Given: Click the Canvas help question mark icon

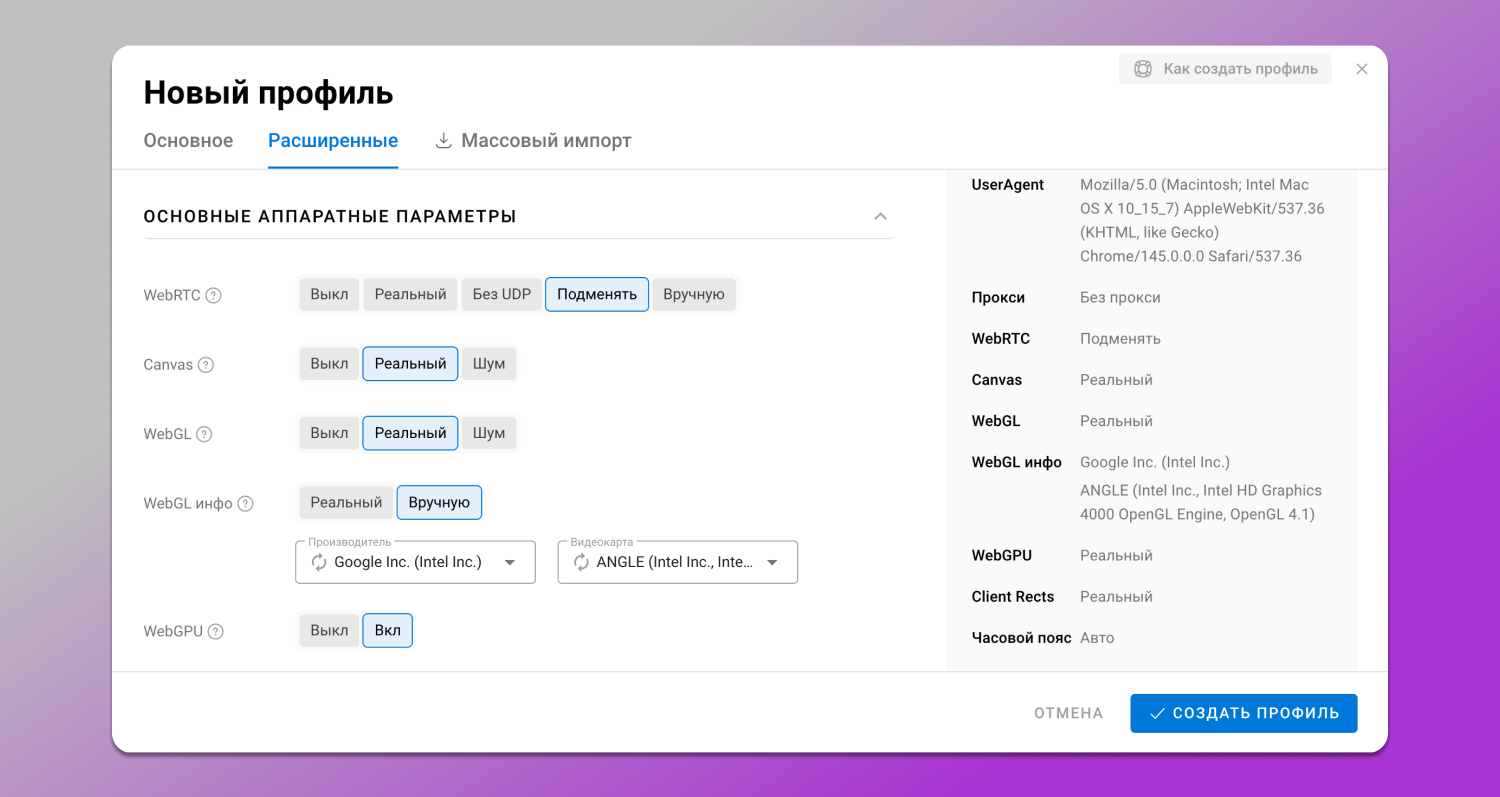Looking at the screenshot, I should click(x=206, y=365).
